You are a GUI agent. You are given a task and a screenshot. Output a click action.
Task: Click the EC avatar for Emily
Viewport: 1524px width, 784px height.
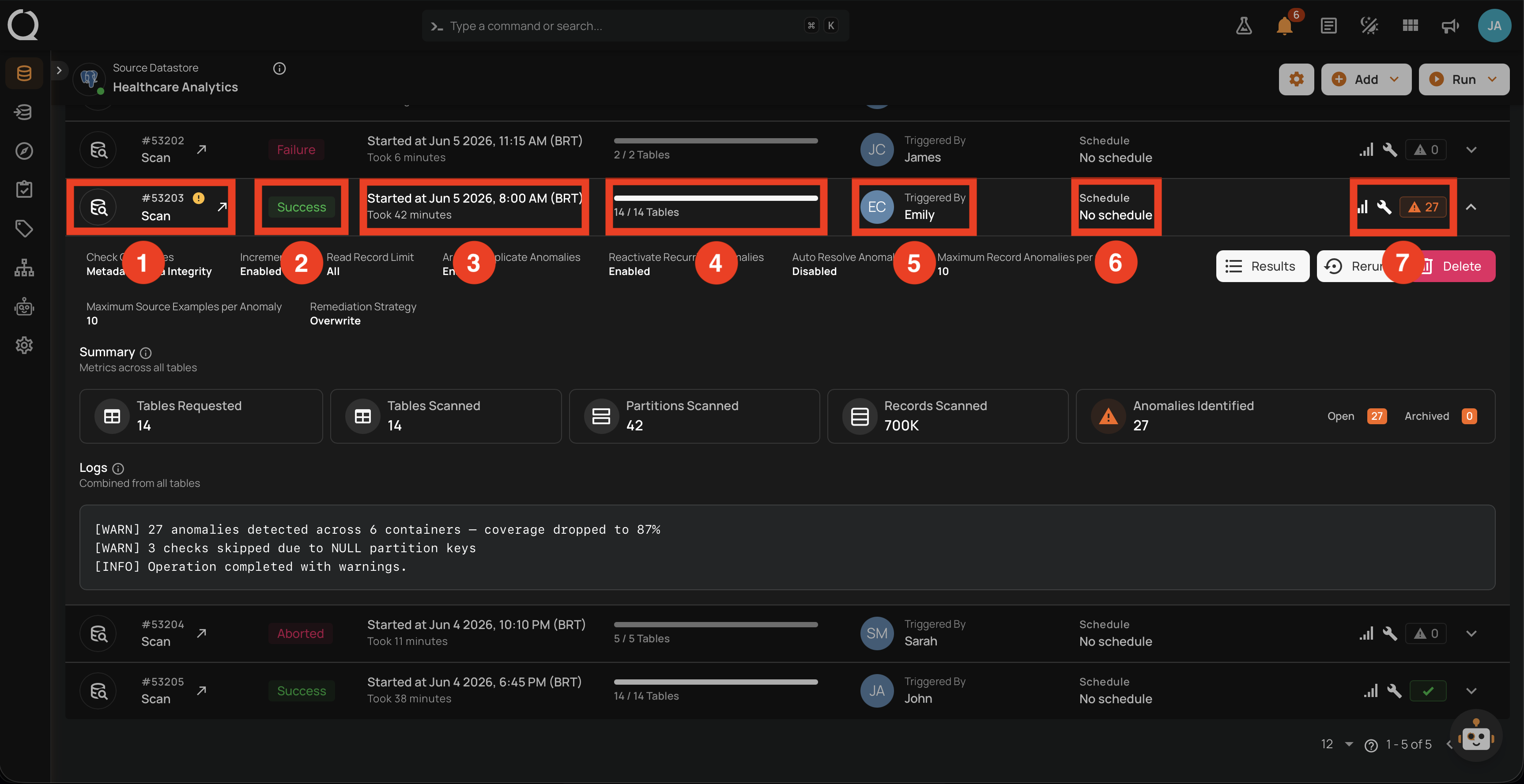(877, 207)
